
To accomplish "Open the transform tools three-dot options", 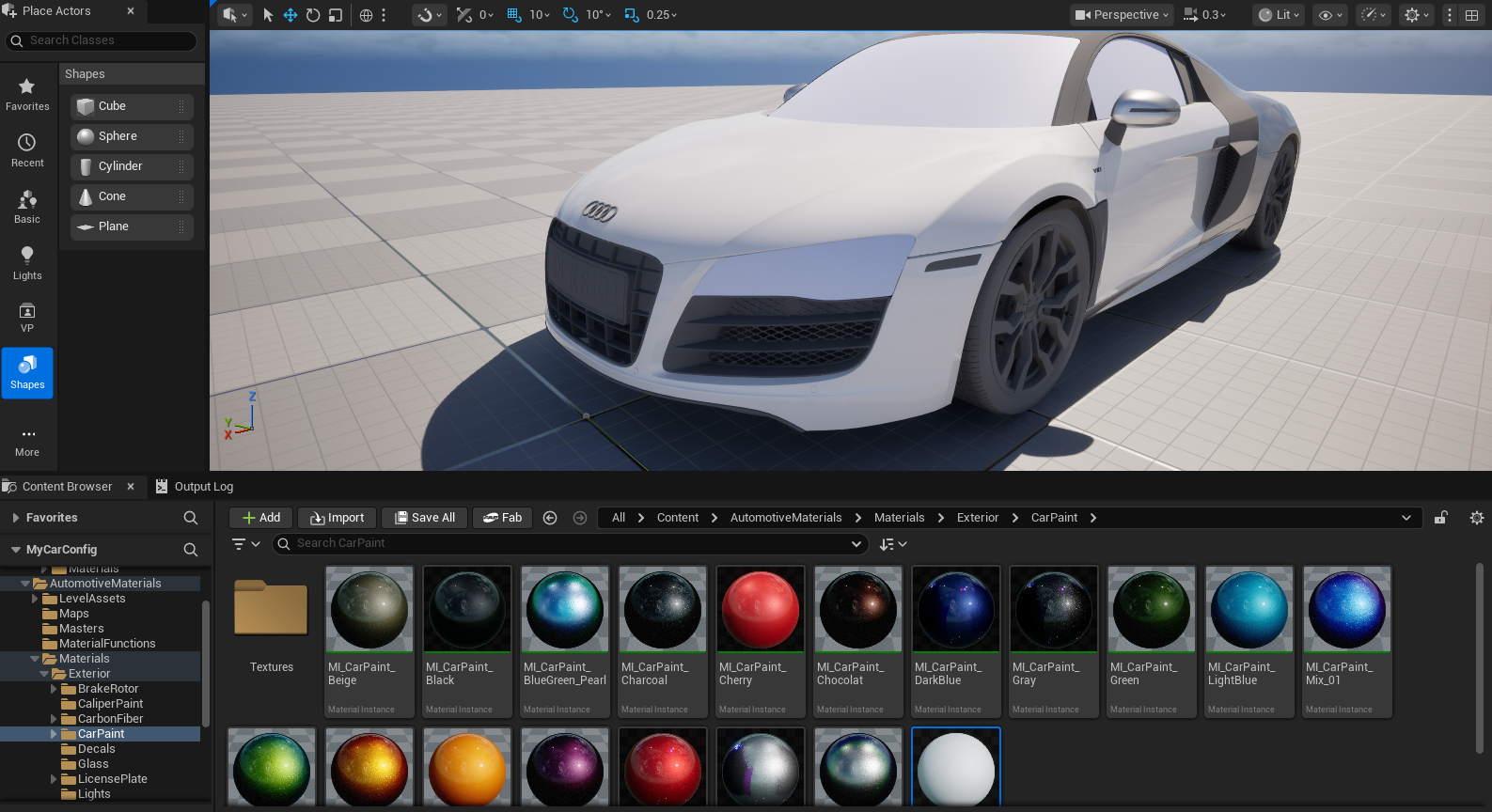I will pos(384,15).
